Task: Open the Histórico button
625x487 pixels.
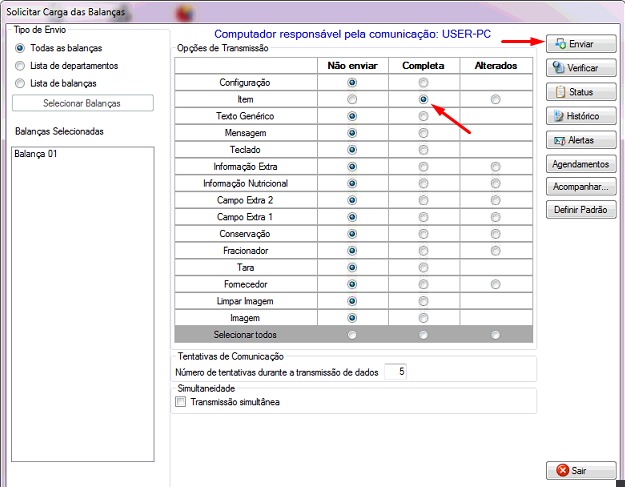Action: (x=581, y=116)
